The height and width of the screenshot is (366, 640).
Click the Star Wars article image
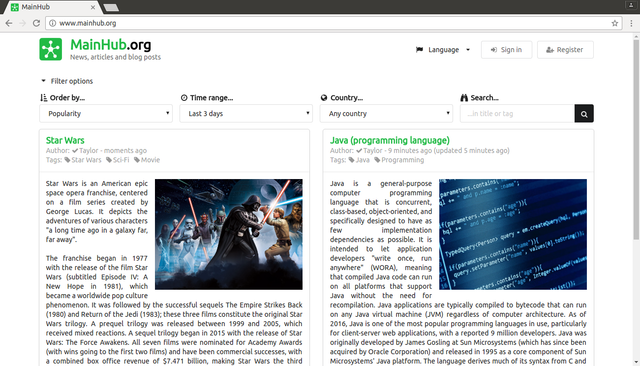point(229,234)
